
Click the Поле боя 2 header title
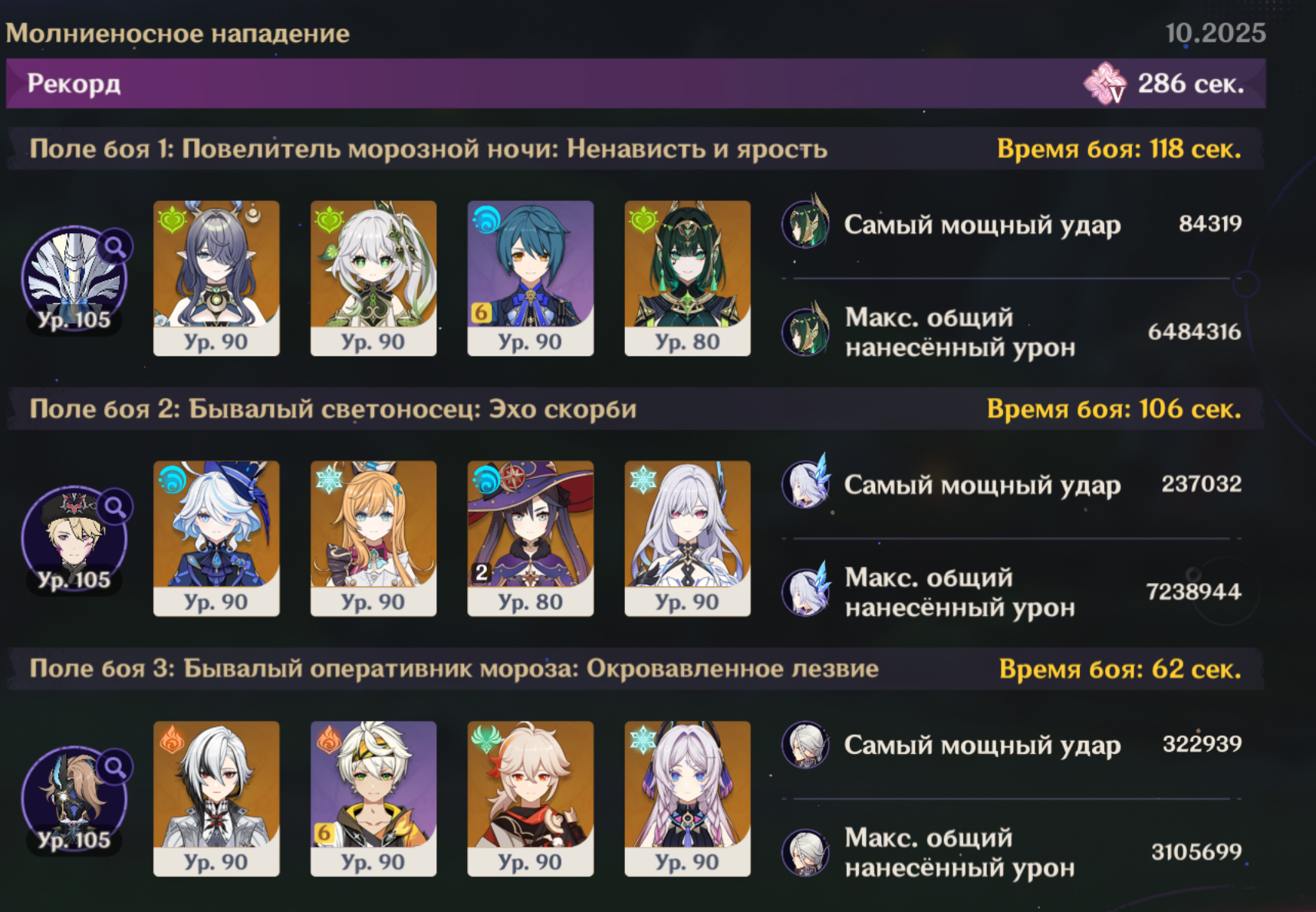point(333,409)
